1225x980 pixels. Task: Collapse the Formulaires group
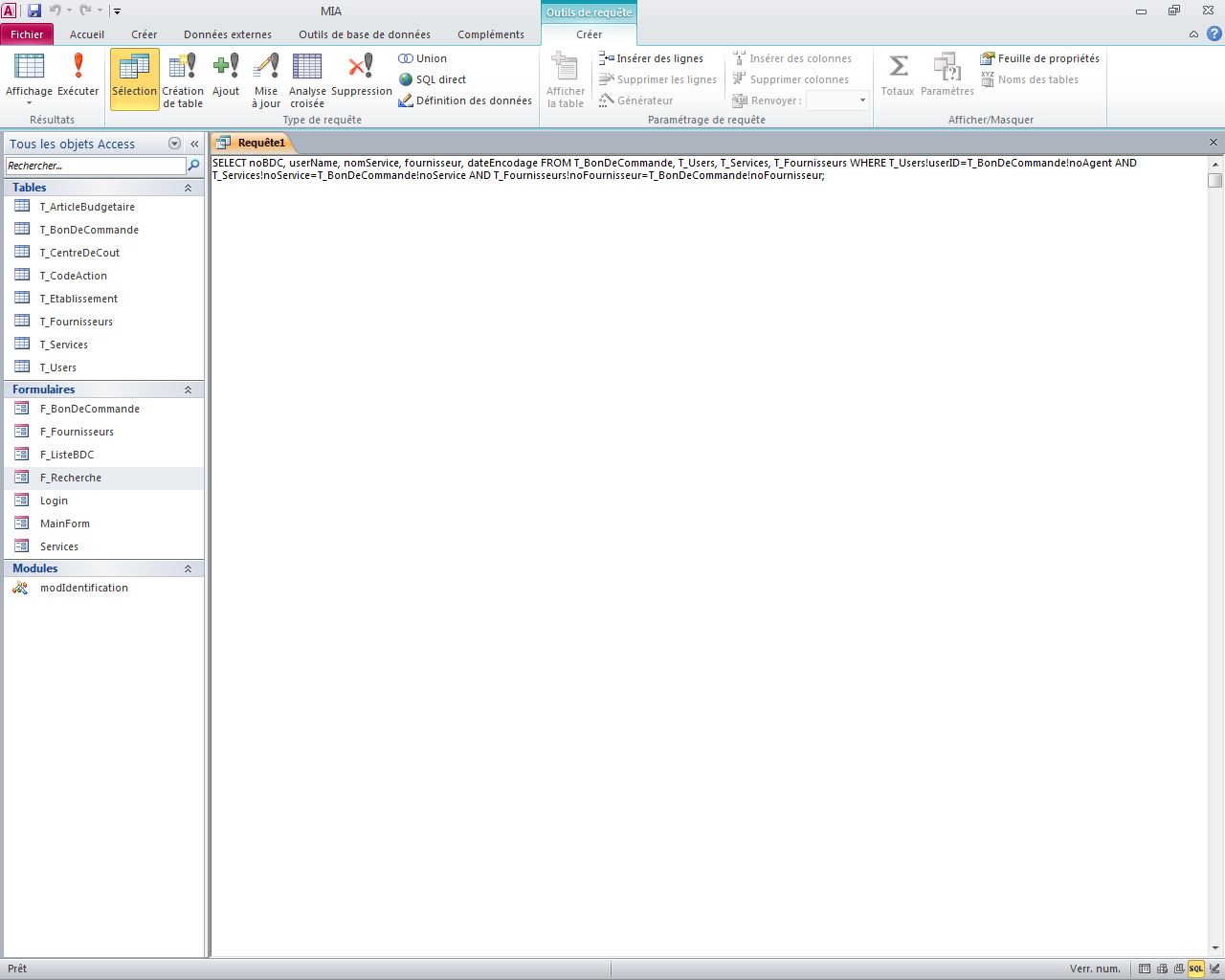(188, 390)
